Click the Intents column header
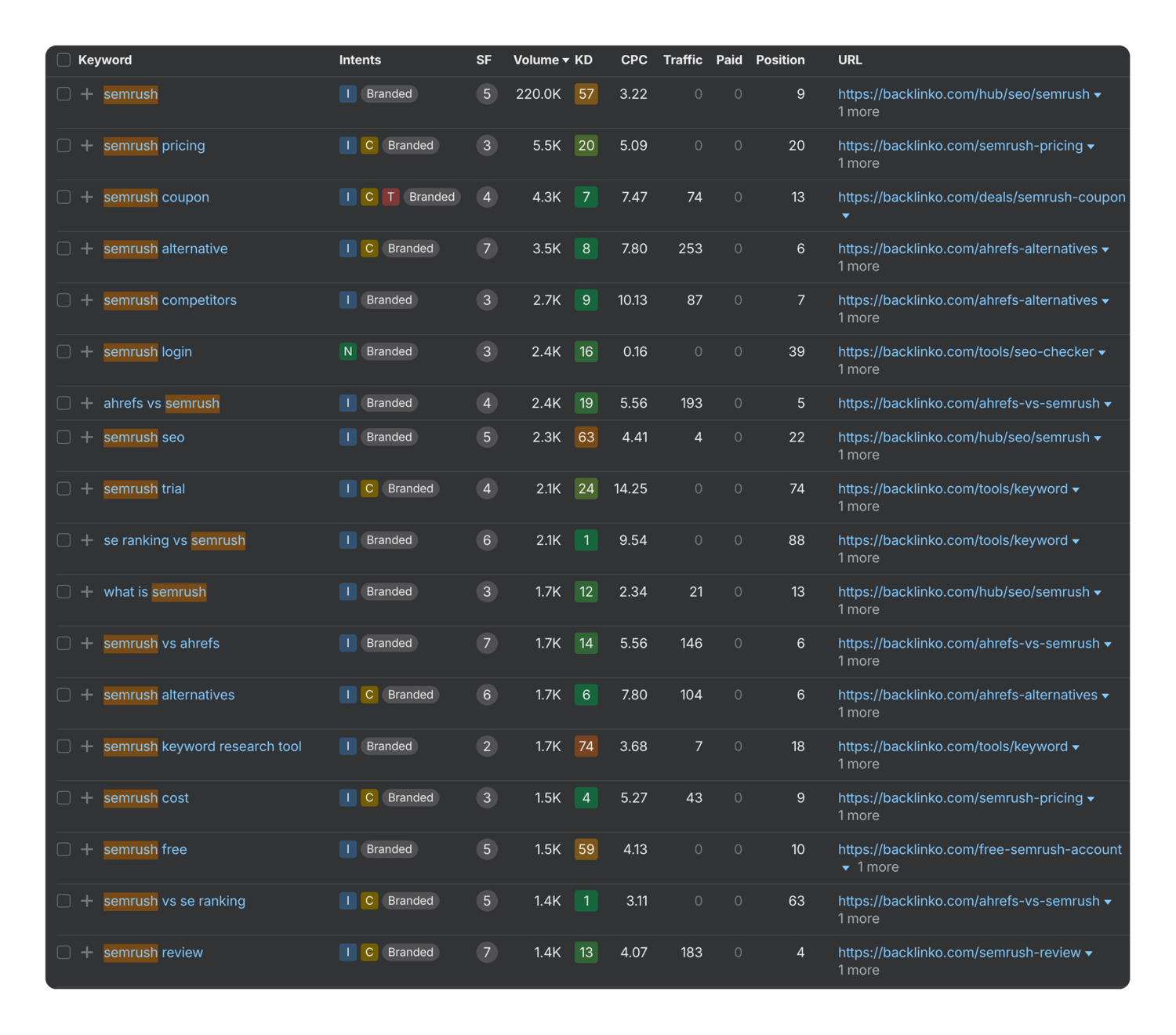This screenshot has width=1176, height=1035. click(360, 60)
